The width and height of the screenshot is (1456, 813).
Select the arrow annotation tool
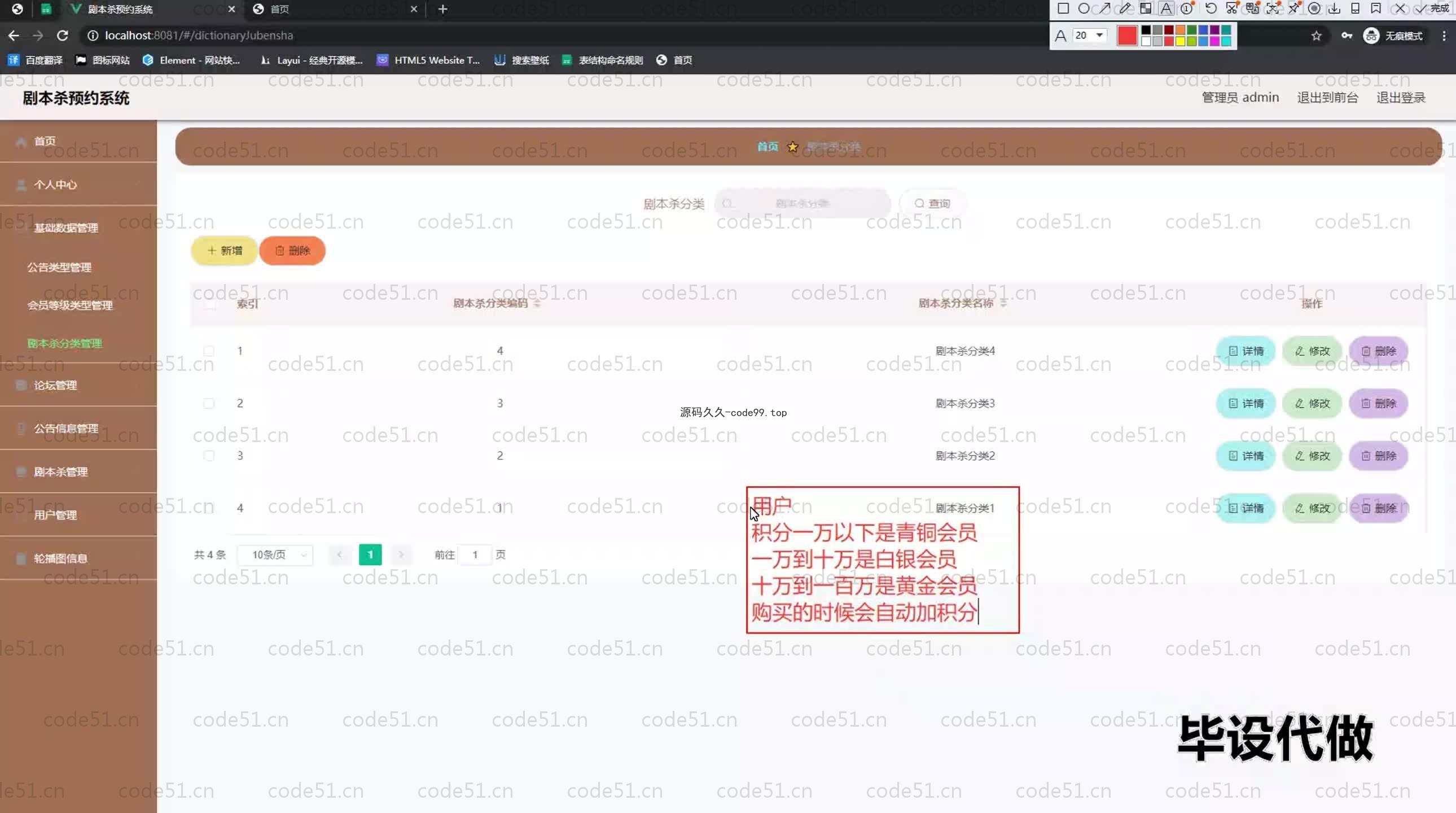1104,8
